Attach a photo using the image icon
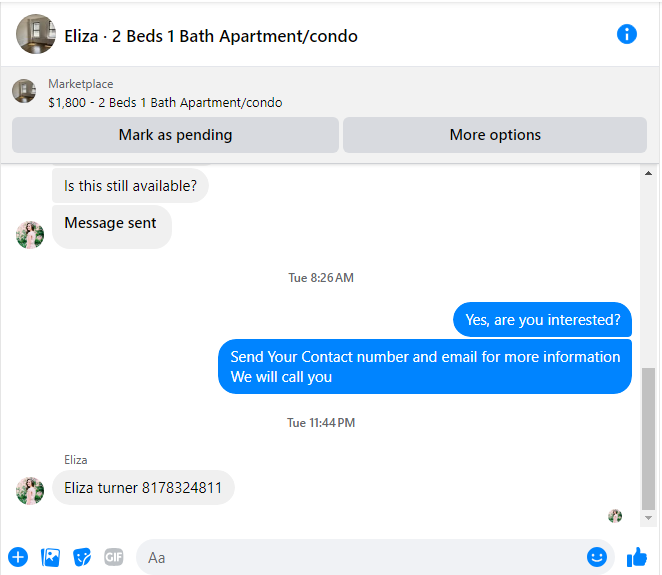Image resolution: width=662 pixels, height=575 pixels. [50, 557]
